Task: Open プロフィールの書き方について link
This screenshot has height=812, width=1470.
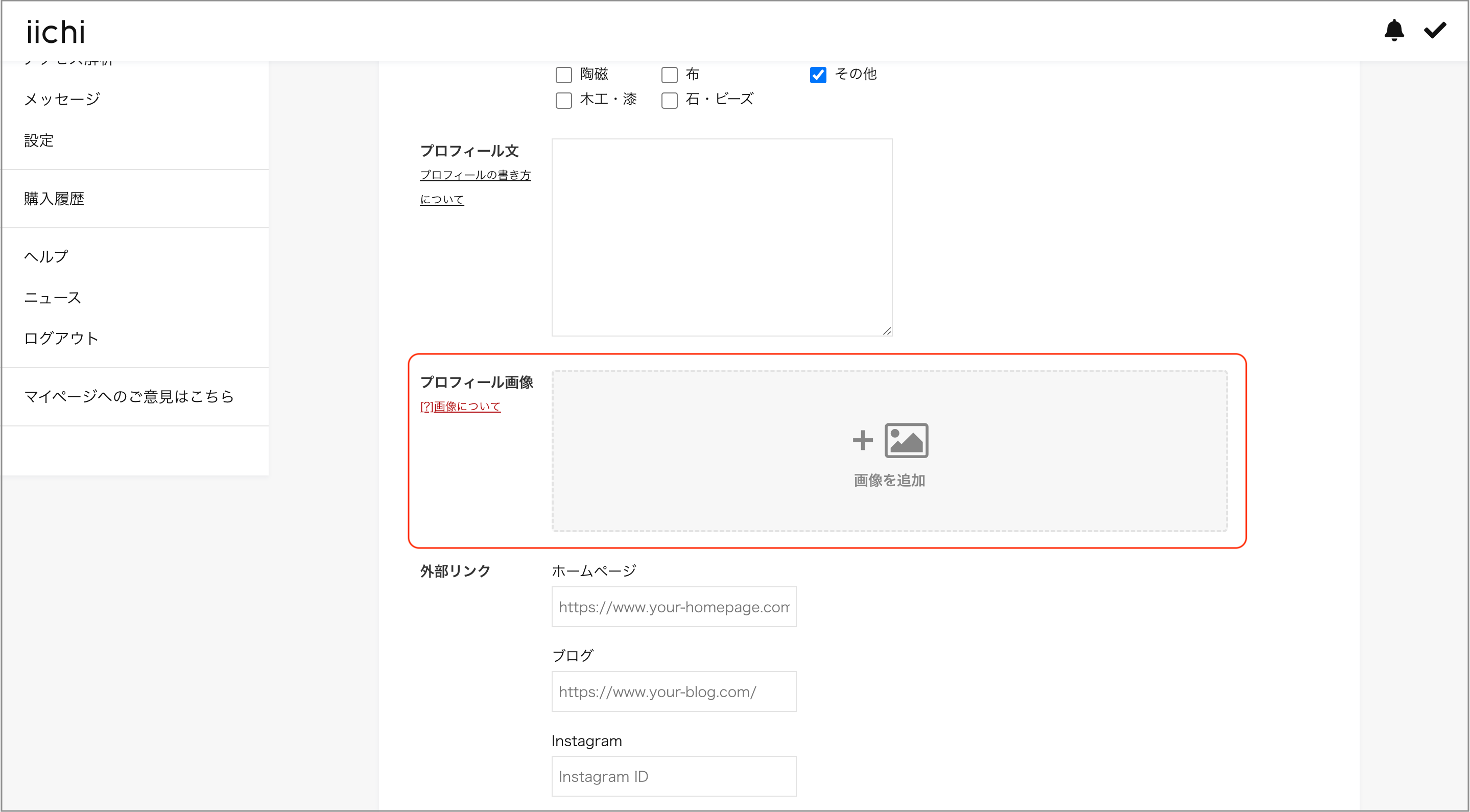Action: pos(476,187)
